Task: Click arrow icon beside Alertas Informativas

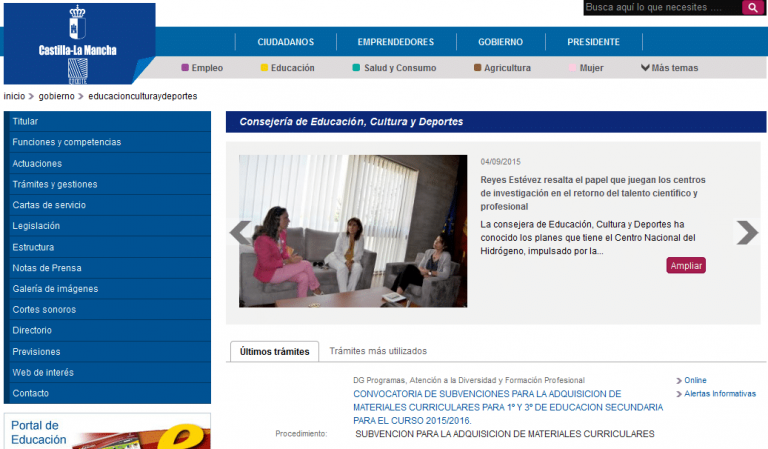Action: tap(678, 394)
